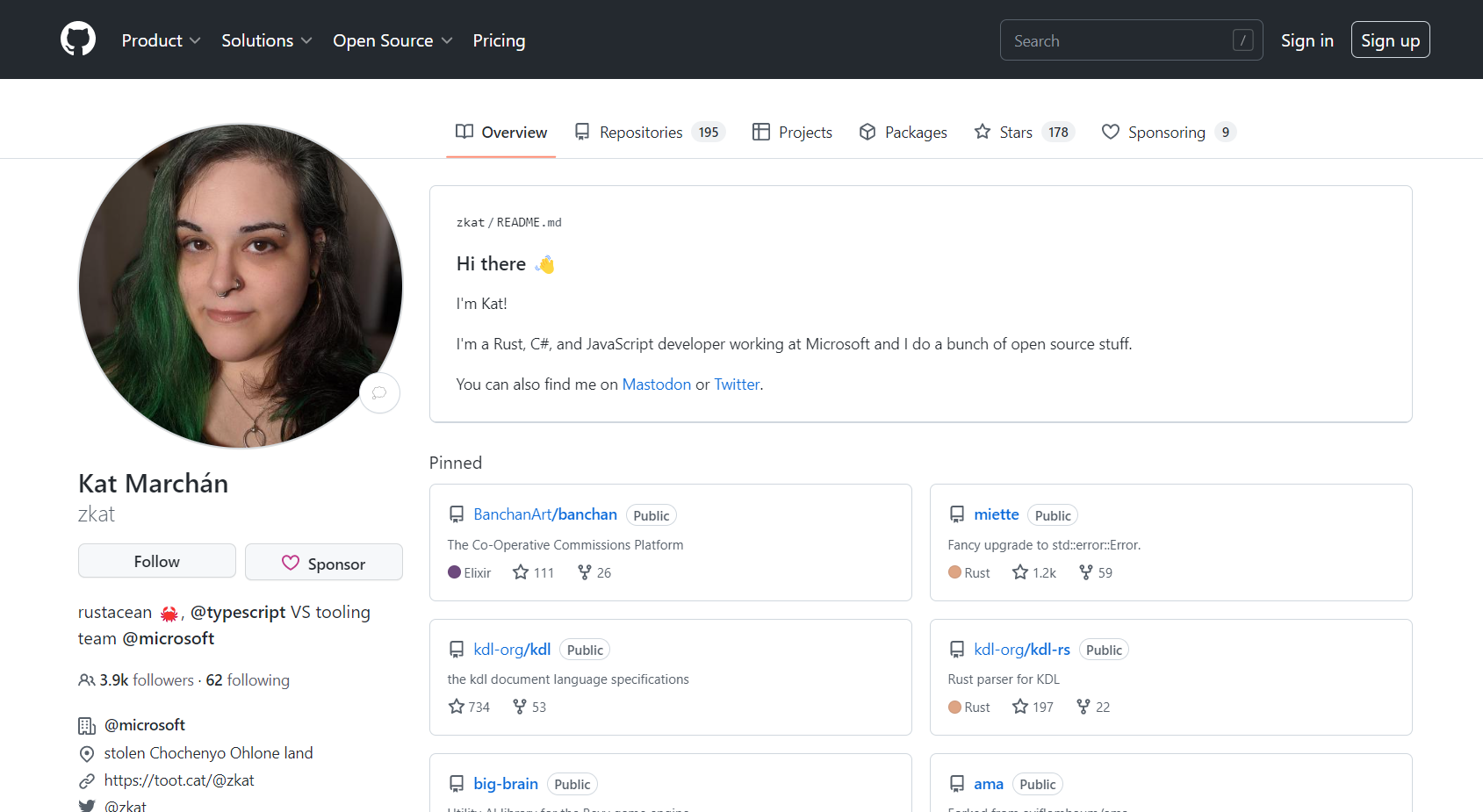1483x812 pixels.
Task: Click the status speech bubble icon on avatar
Action: click(x=379, y=392)
